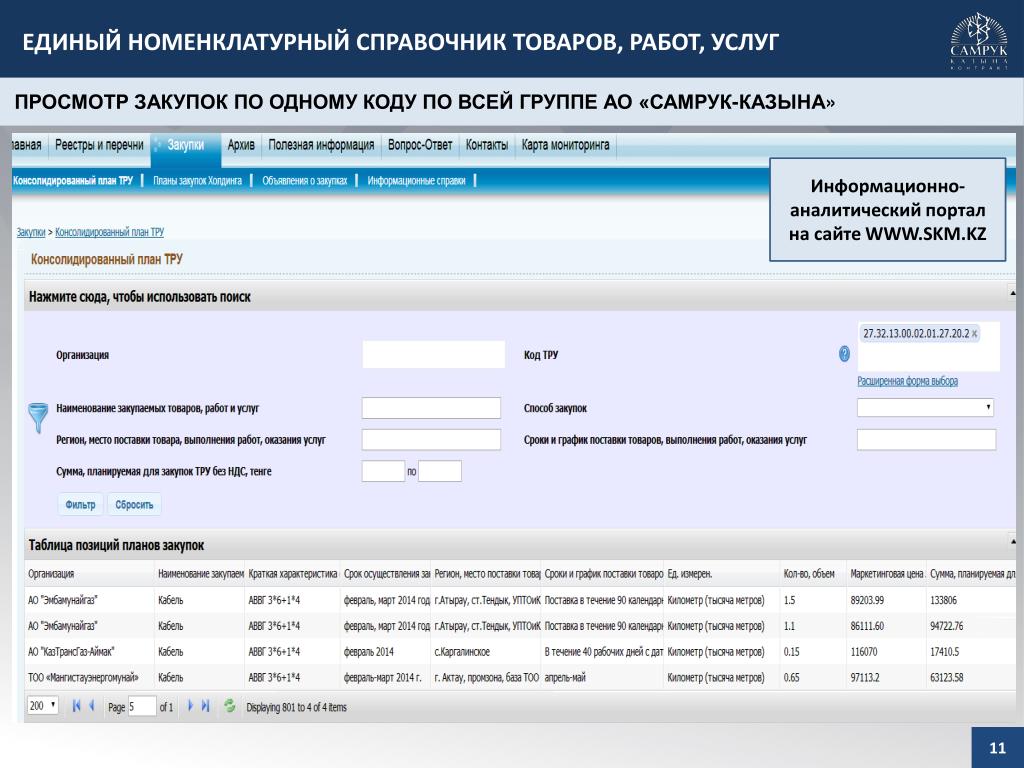Click the Организация input field
1024x768 pixels.
434,354
